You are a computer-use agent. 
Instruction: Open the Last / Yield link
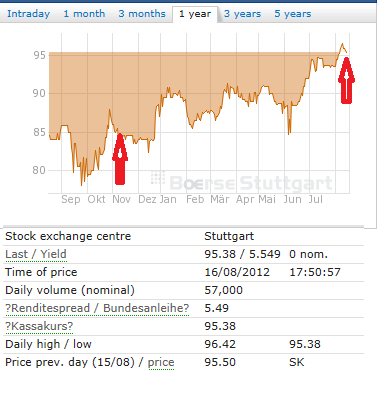point(36,254)
